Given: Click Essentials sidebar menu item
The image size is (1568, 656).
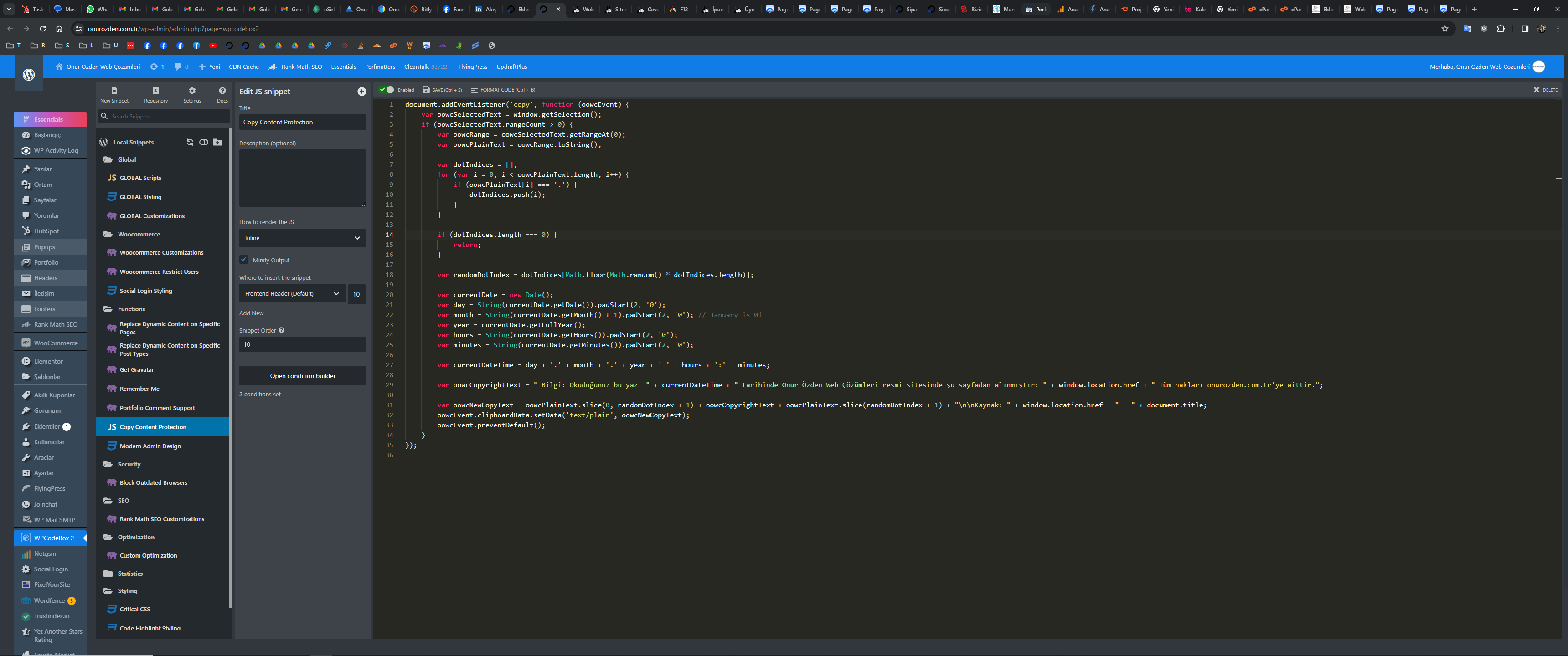Looking at the screenshot, I should coord(50,119).
